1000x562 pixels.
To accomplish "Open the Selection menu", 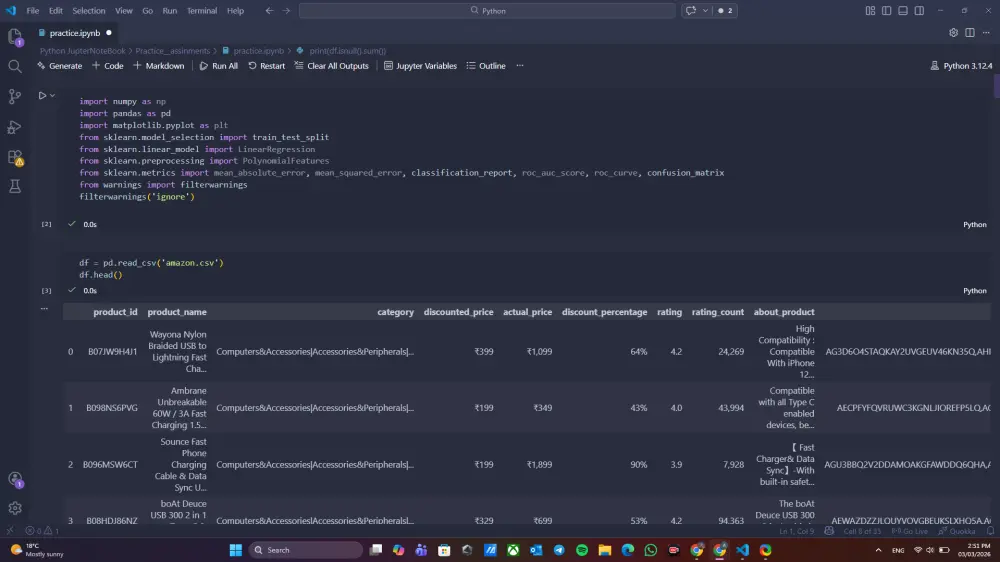I will coord(89,10).
